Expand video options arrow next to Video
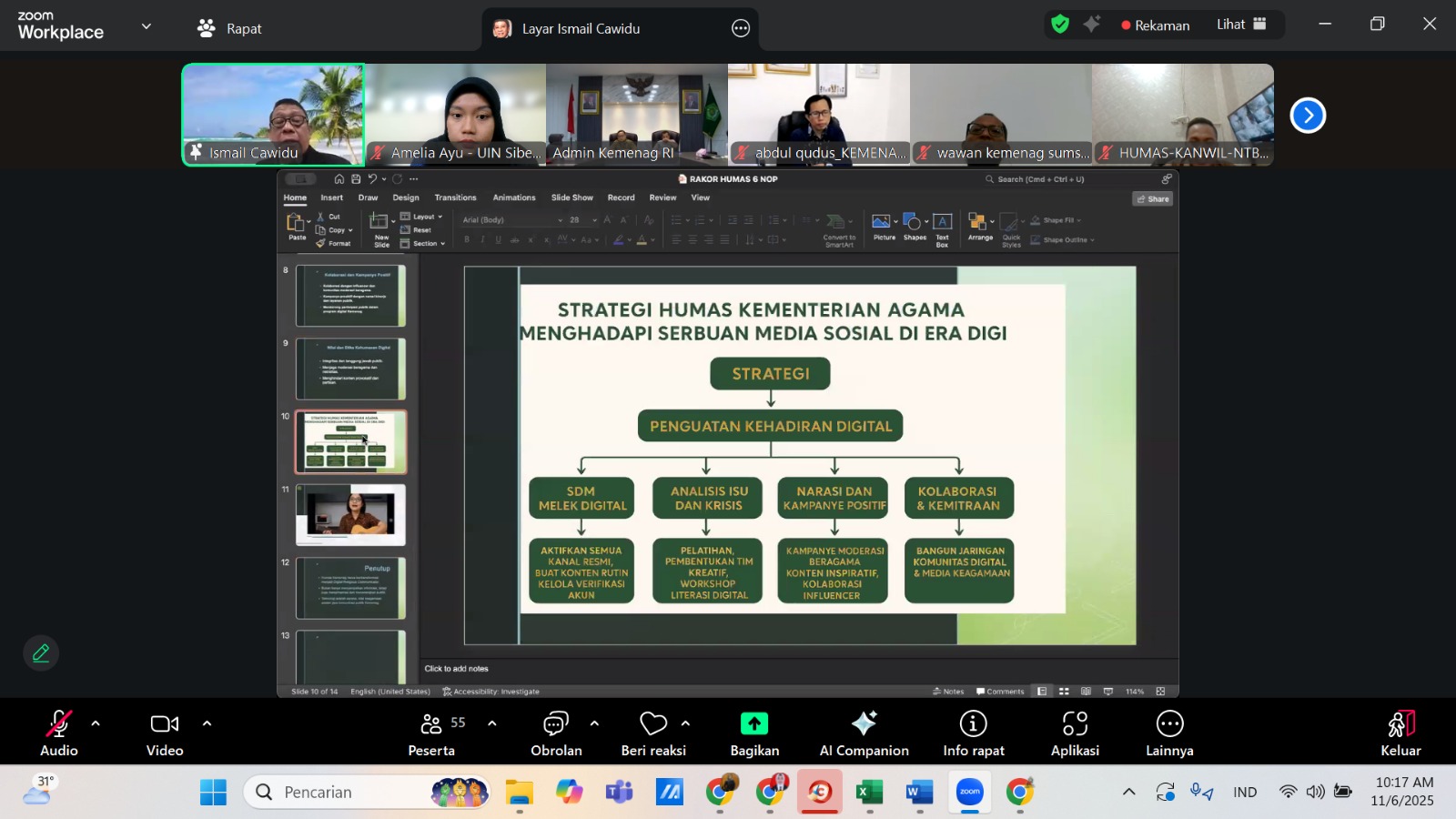 (207, 724)
